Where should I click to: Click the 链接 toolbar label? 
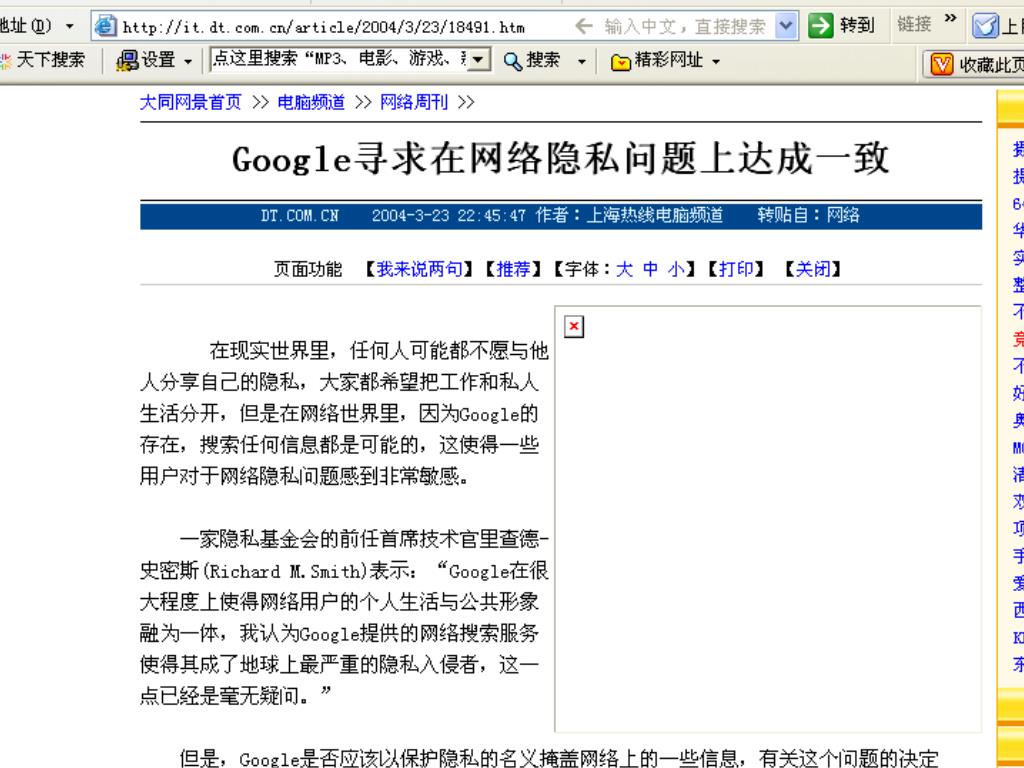[914, 25]
